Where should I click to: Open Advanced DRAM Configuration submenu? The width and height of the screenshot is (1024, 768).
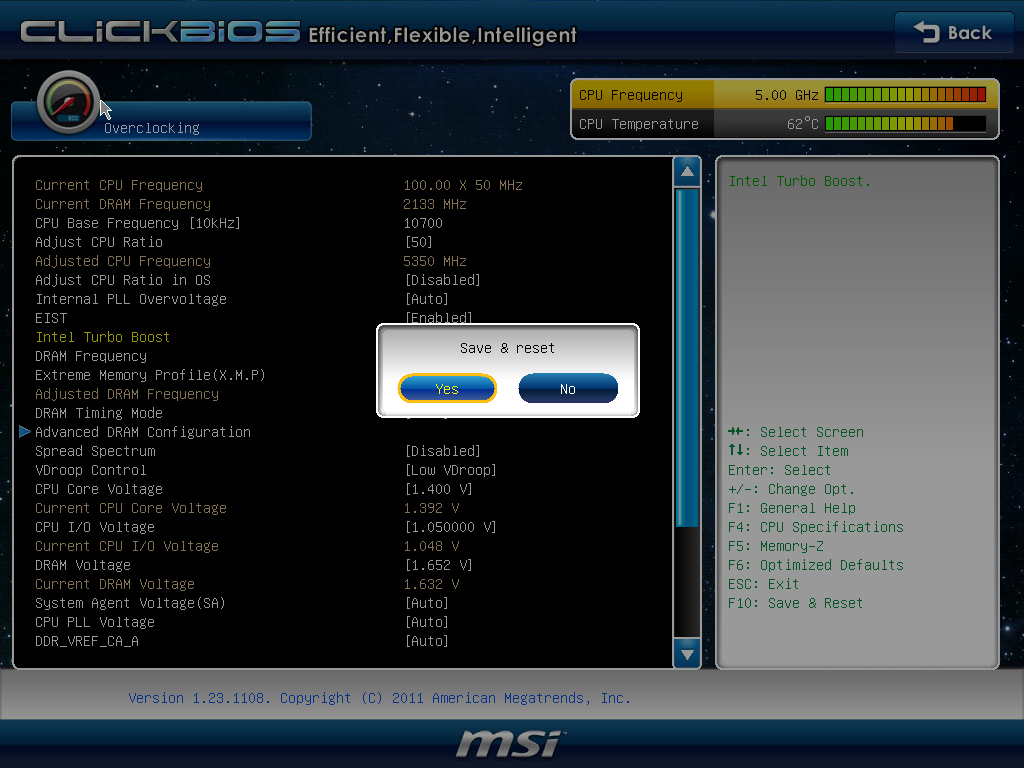pyautogui.click(x=143, y=432)
